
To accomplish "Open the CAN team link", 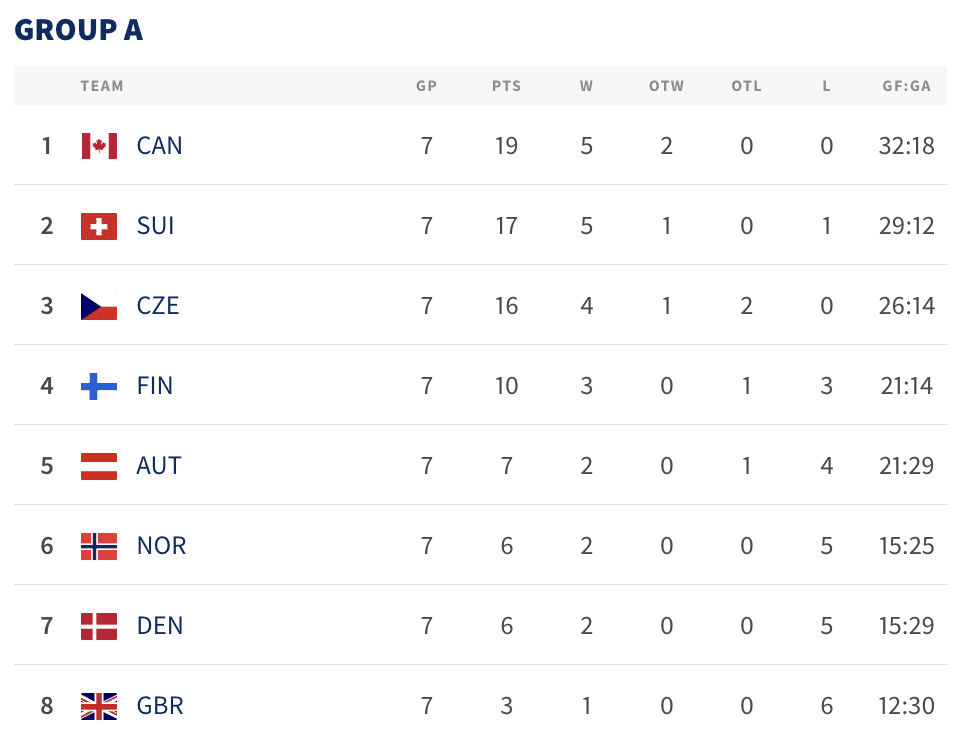I will [159, 146].
